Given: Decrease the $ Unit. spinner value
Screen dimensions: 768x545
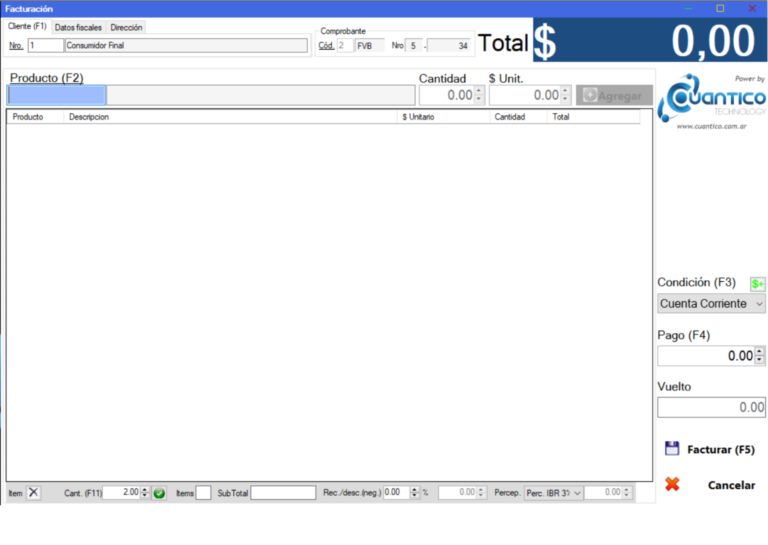Looking at the screenshot, I should [x=565, y=99].
